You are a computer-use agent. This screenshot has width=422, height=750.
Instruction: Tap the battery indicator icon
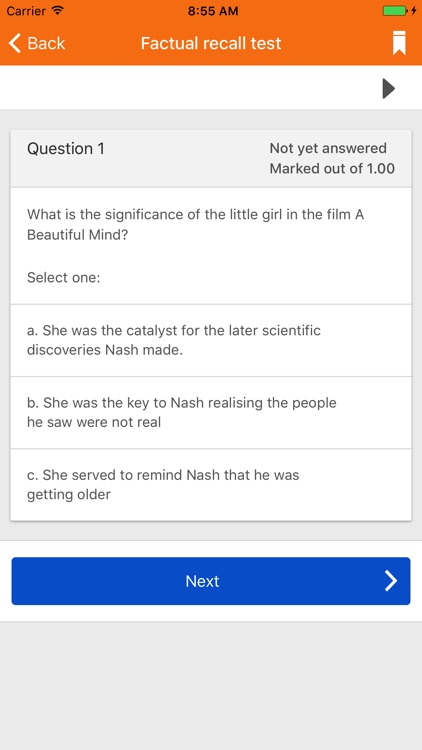pos(394,11)
